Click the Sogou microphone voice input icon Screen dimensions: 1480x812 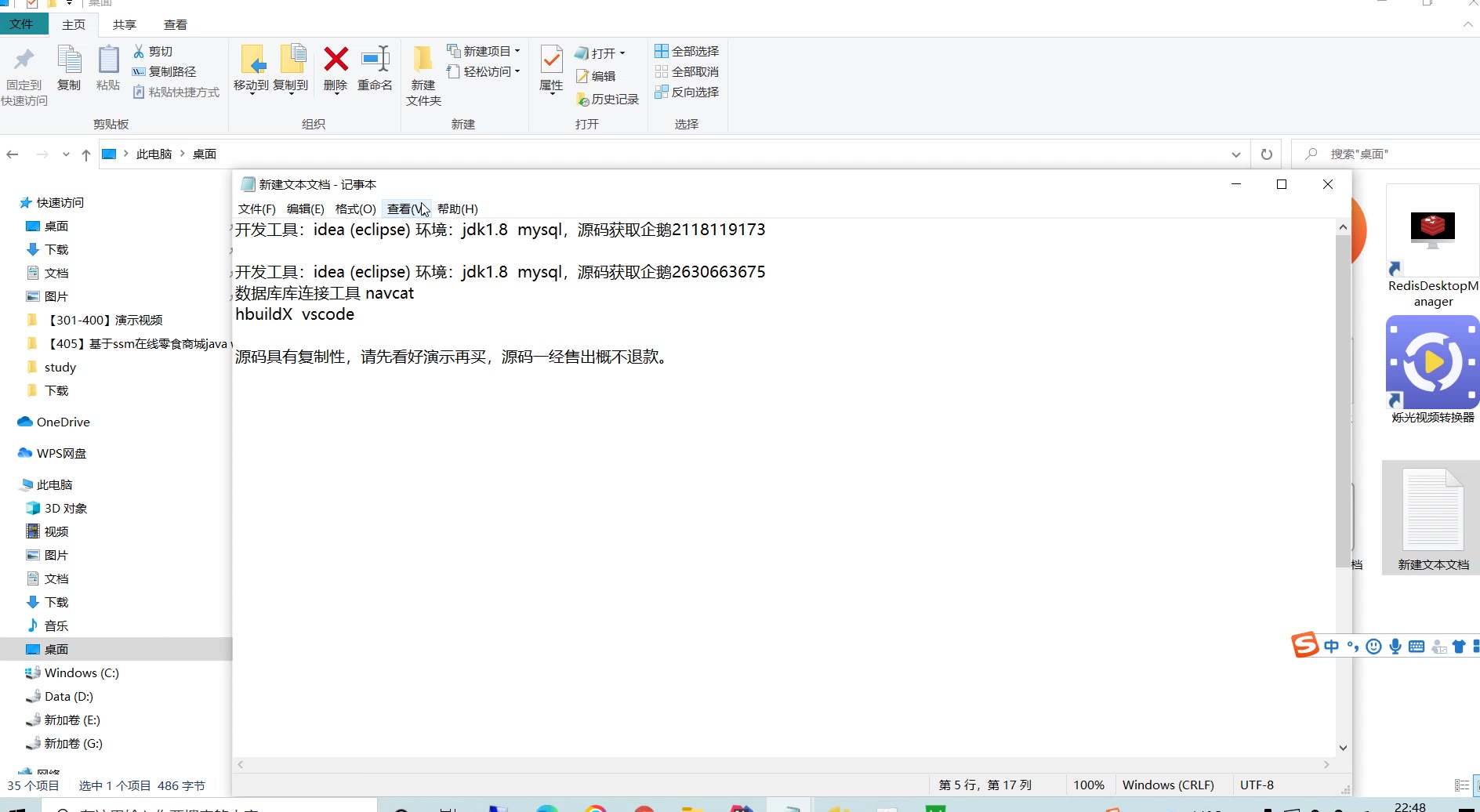tap(1395, 647)
